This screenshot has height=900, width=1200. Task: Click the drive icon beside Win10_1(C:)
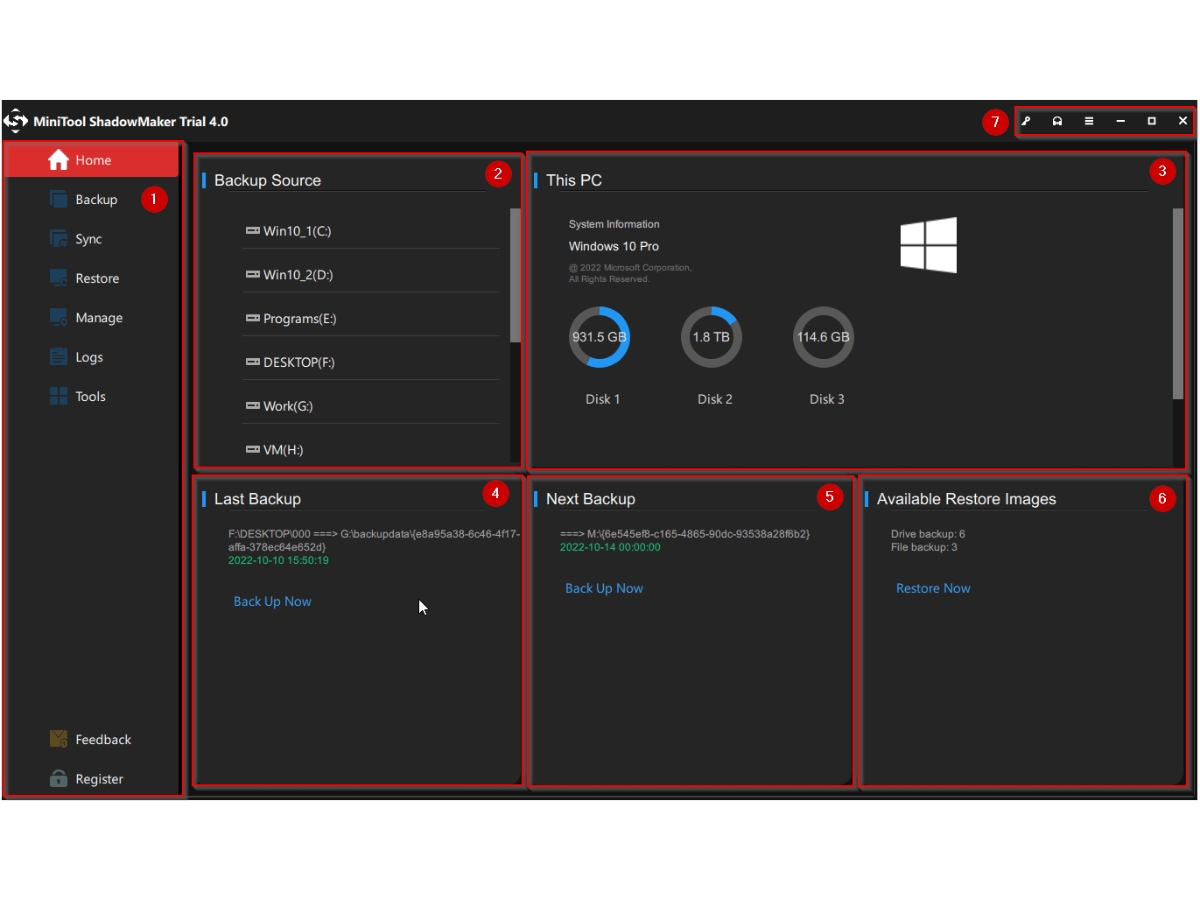252,231
